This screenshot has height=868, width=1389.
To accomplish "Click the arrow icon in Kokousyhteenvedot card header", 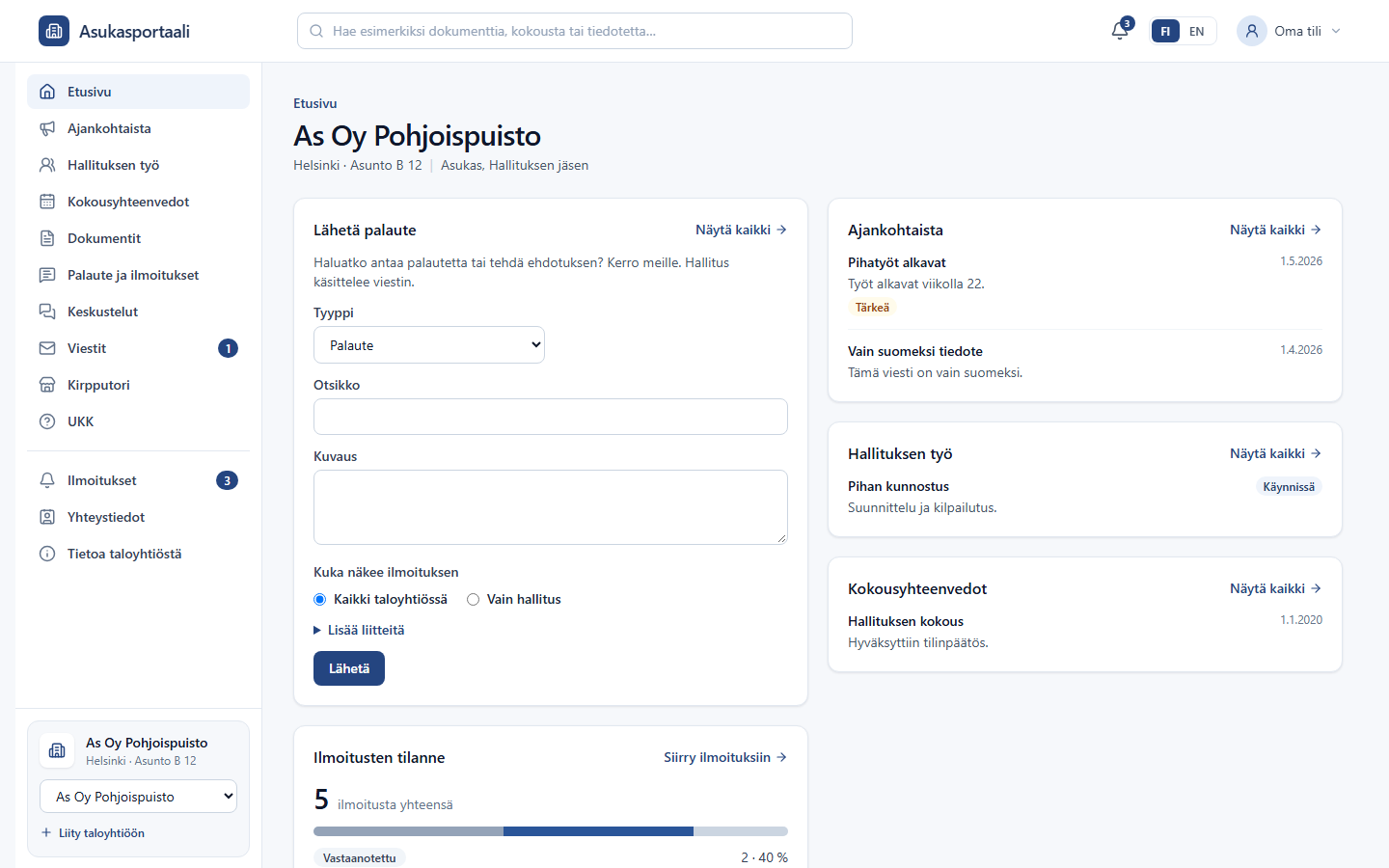I will point(1316,588).
